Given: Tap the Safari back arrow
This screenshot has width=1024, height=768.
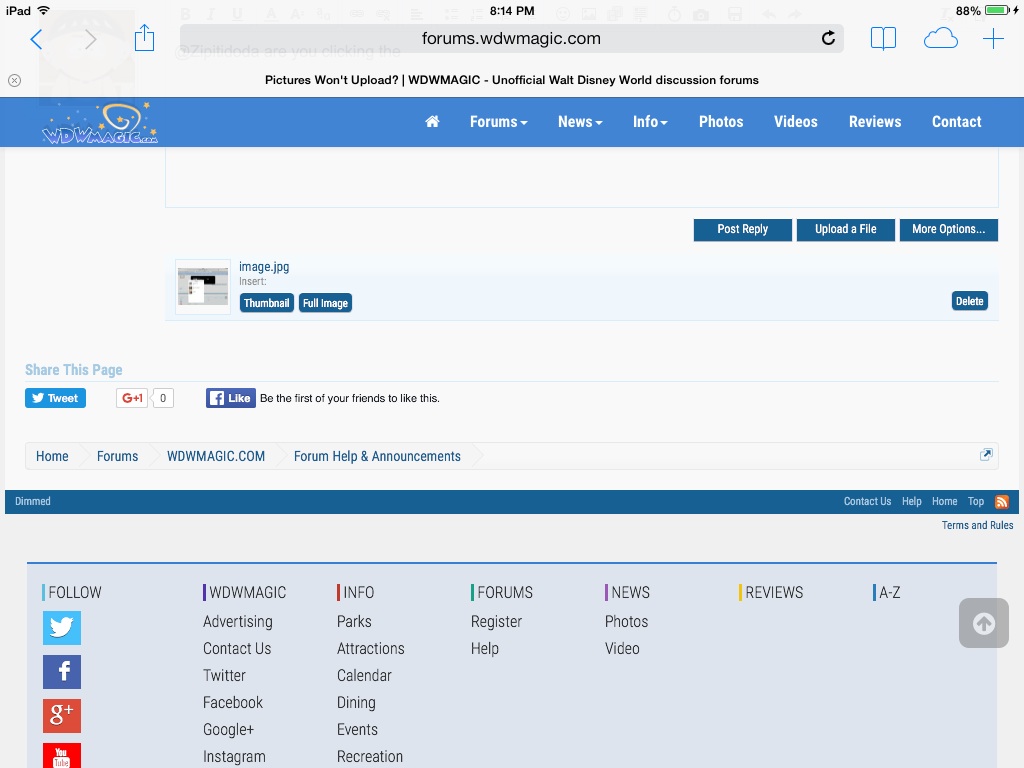Looking at the screenshot, I should (x=36, y=39).
